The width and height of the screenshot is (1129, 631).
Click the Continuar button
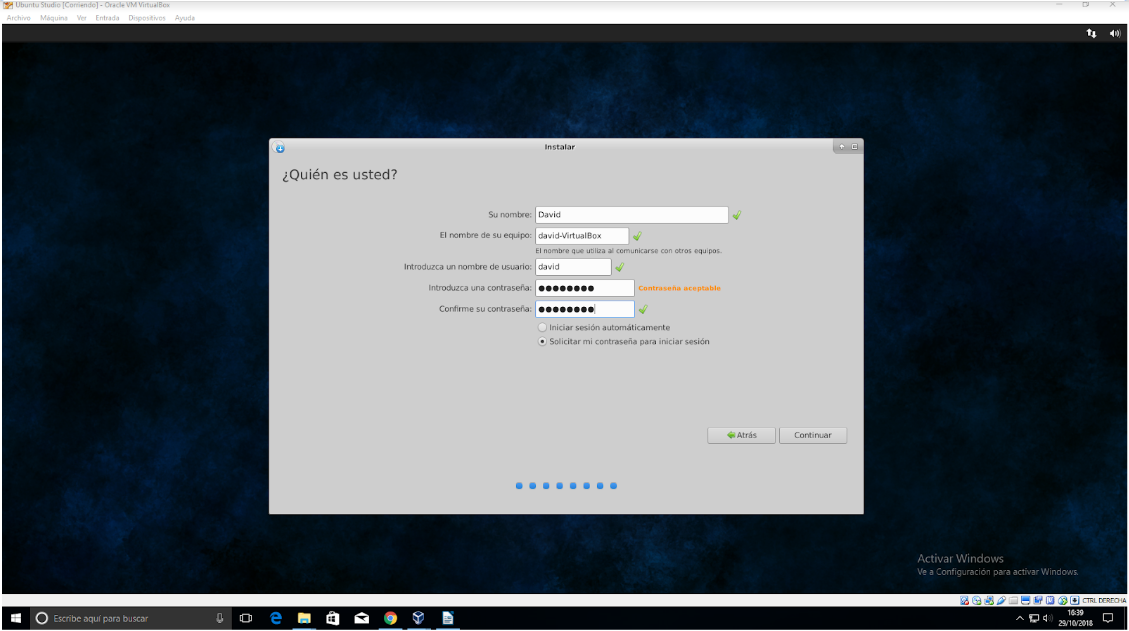[x=813, y=435]
